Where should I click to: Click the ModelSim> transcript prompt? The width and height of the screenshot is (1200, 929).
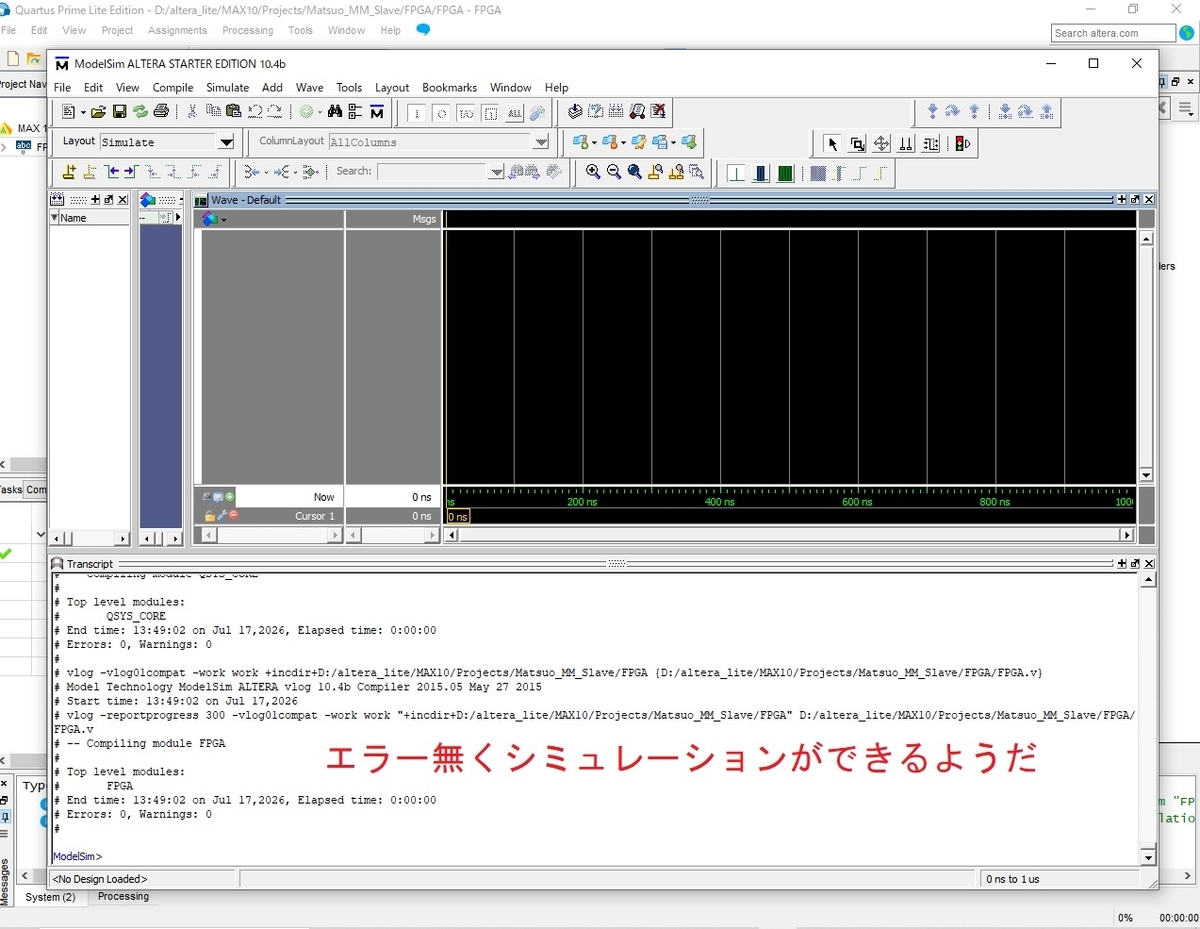point(77,856)
